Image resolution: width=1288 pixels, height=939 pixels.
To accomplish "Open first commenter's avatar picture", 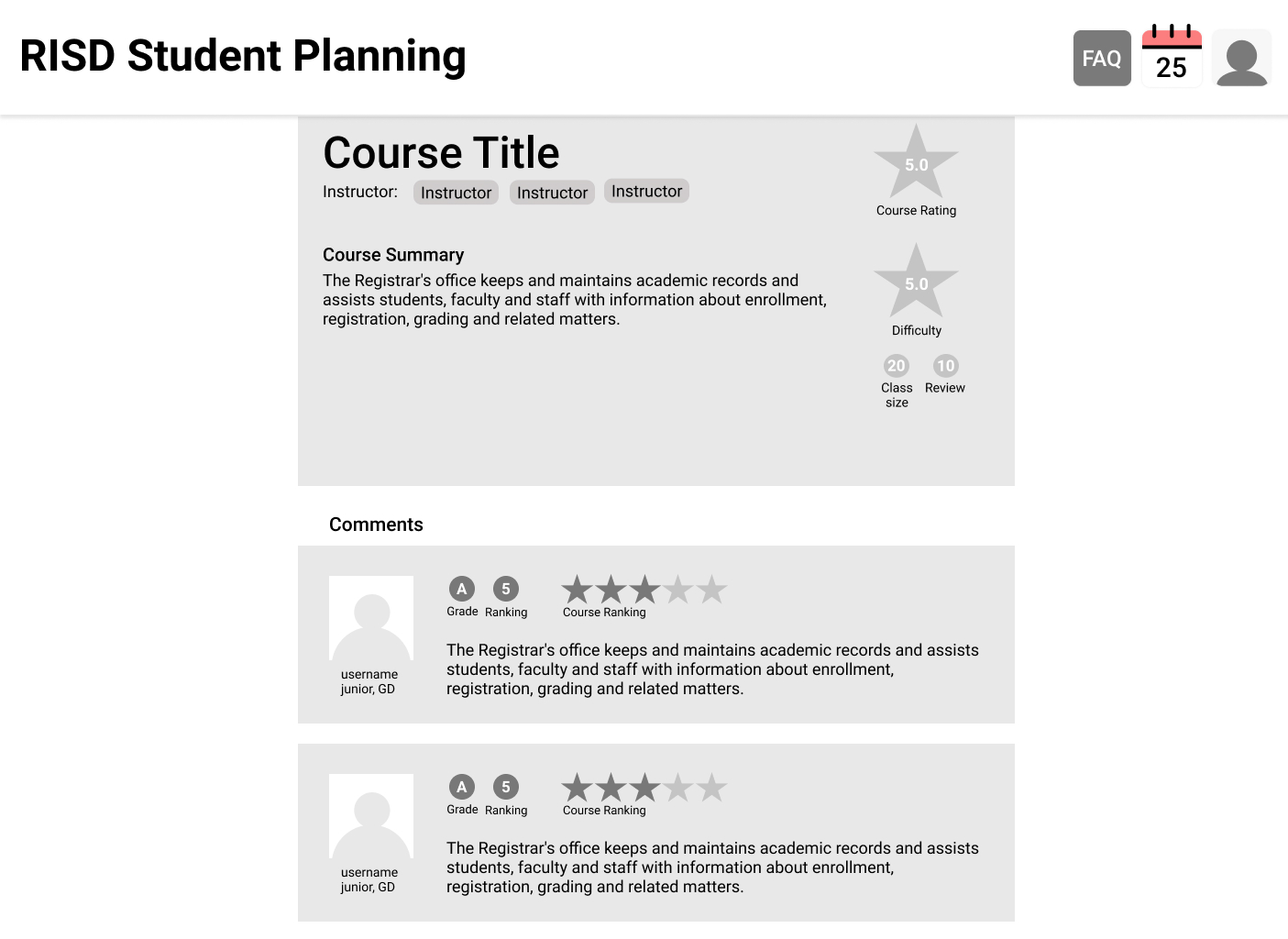I will coord(371,618).
